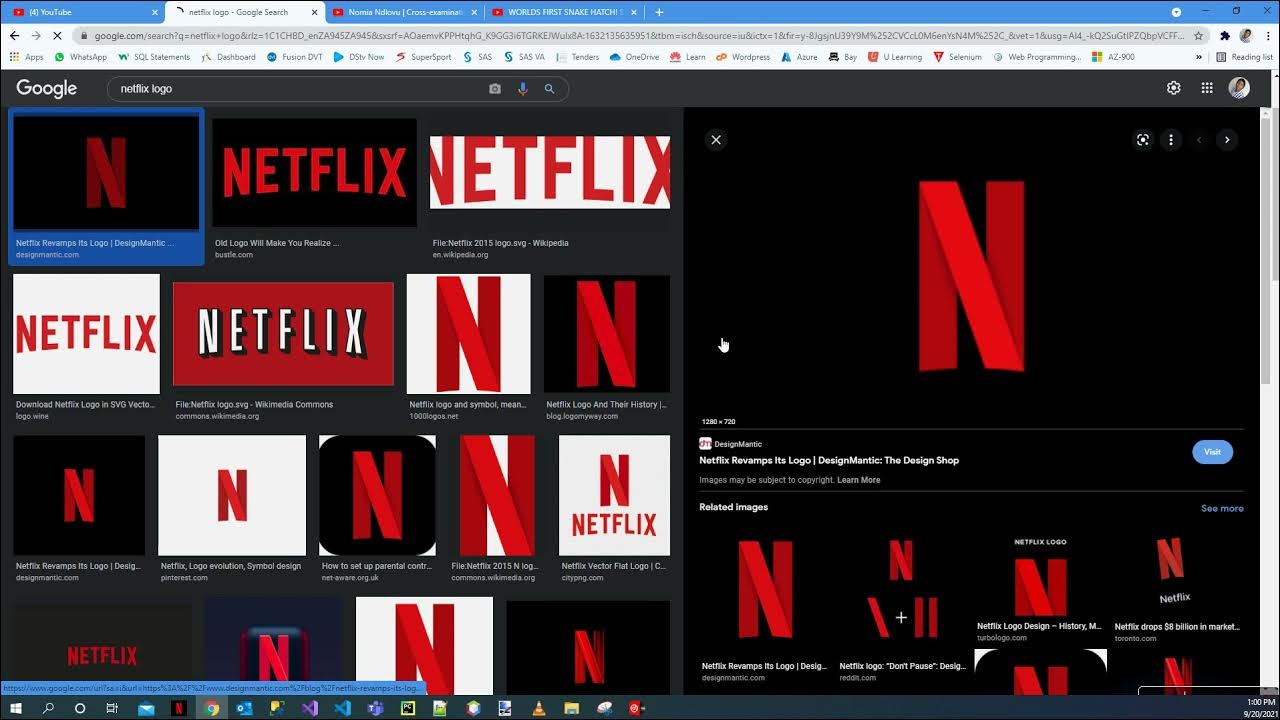Select the Wikimedia Commons Netflix logo.svg thumbnail

click(x=283, y=334)
